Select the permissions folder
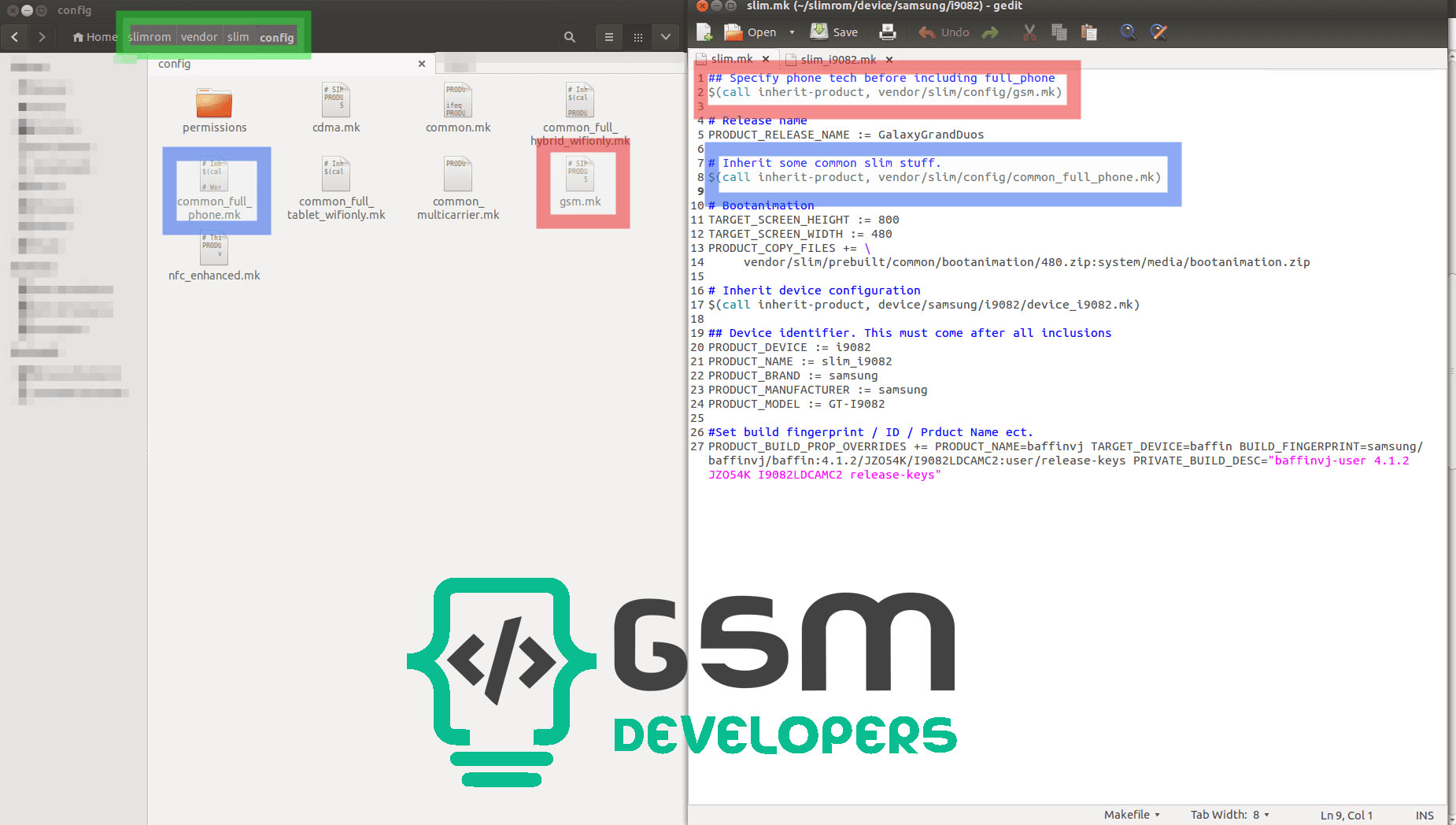This screenshot has width=1456, height=825. (214, 110)
